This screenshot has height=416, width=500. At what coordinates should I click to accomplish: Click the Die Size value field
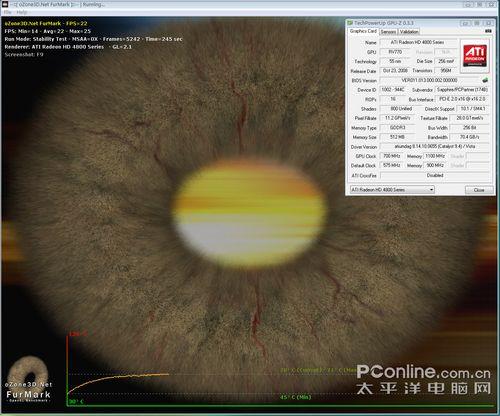[x=446, y=61]
